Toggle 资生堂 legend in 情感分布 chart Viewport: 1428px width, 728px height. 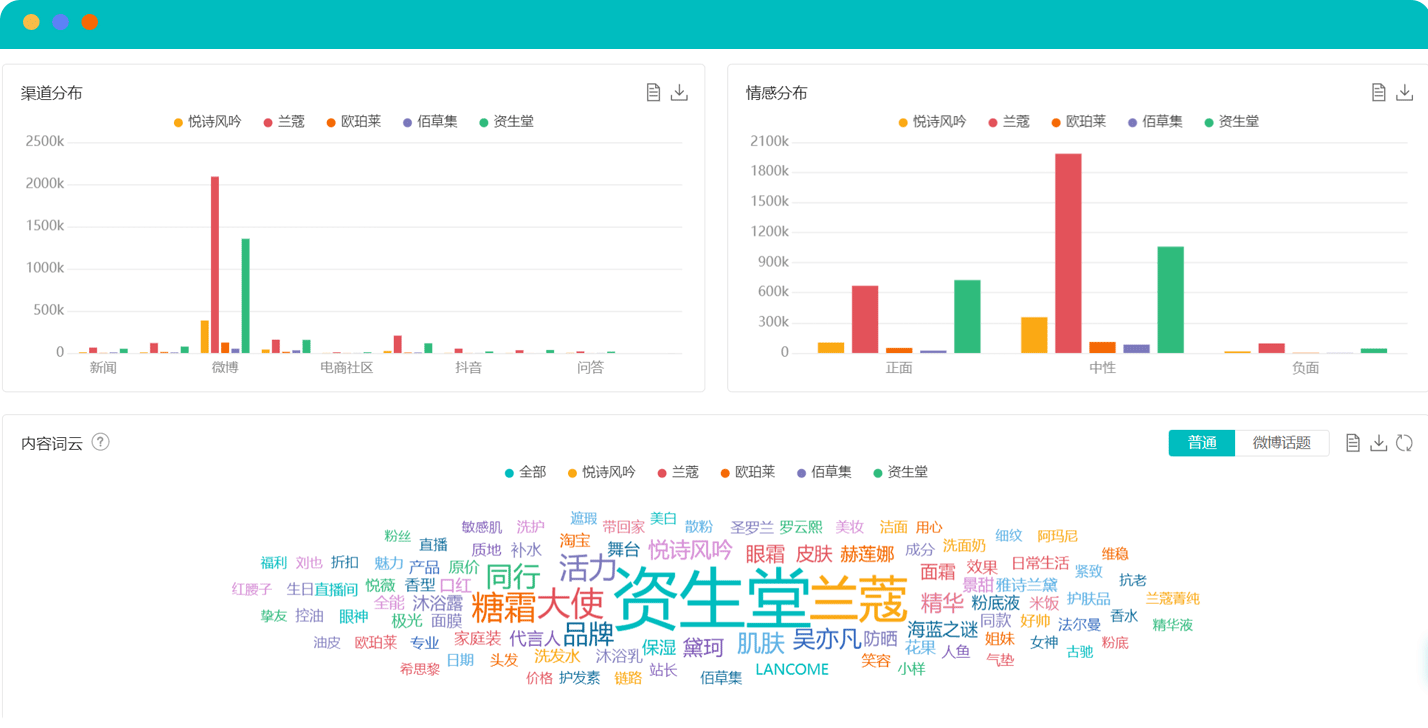coord(1231,122)
